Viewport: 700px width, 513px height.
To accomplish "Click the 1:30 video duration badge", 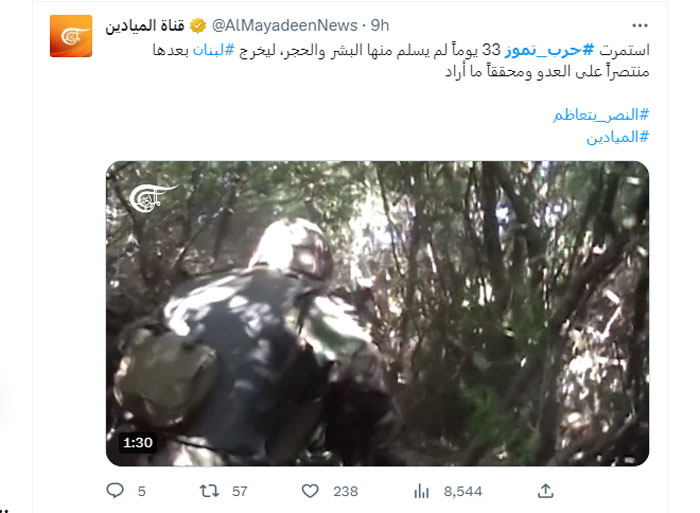I will (138, 442).
